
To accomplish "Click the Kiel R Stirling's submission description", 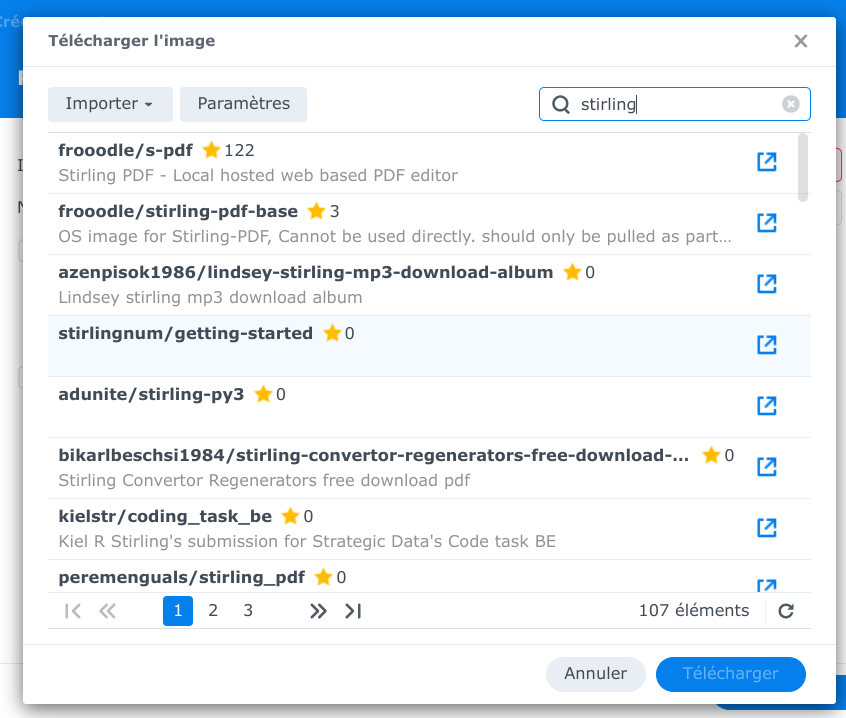I will [307, 541].
